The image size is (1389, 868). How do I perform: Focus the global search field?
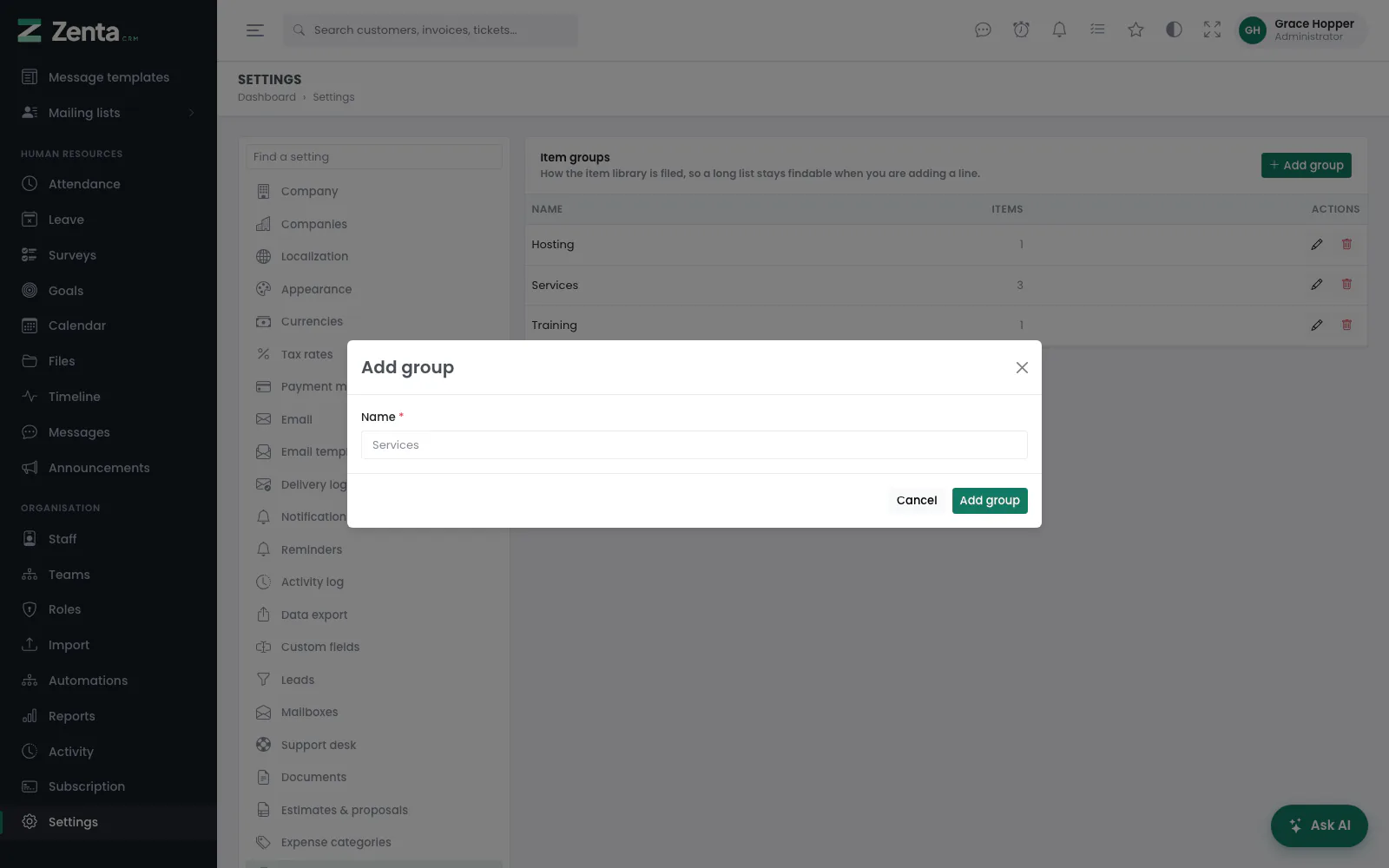point(431,30)
